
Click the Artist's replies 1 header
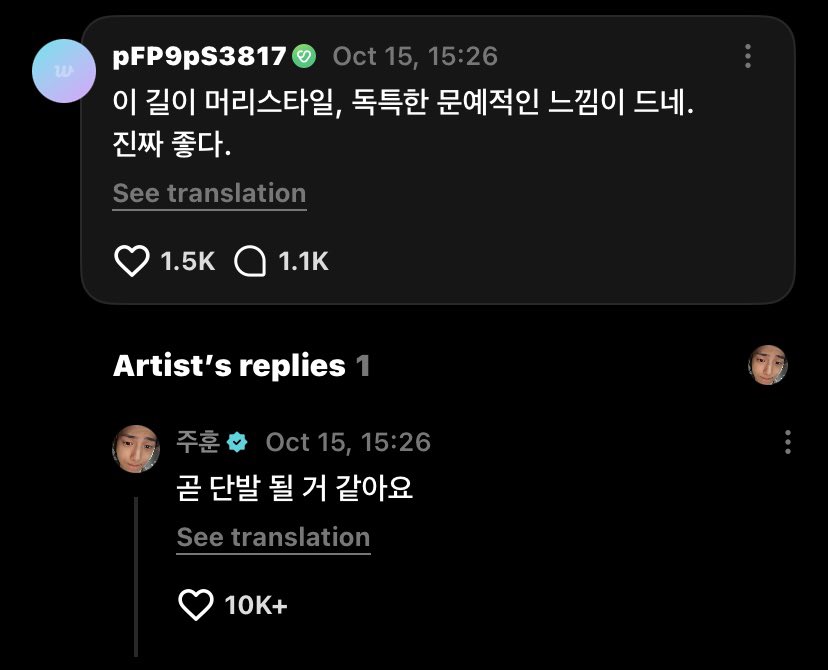241,365
